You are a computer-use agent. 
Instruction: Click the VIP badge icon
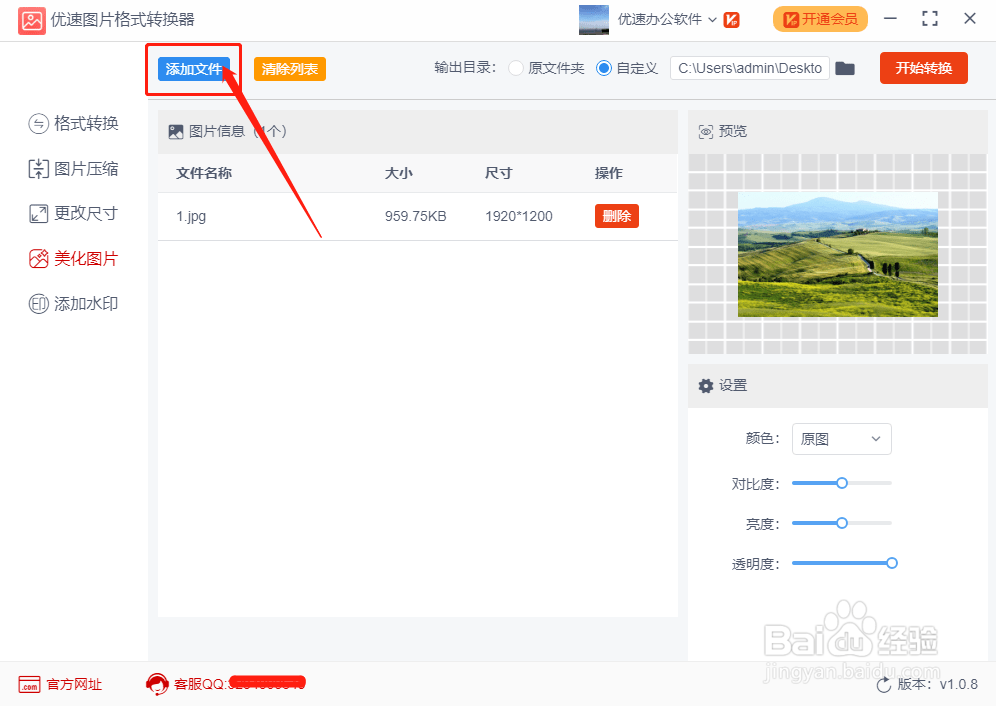point(732,20)
